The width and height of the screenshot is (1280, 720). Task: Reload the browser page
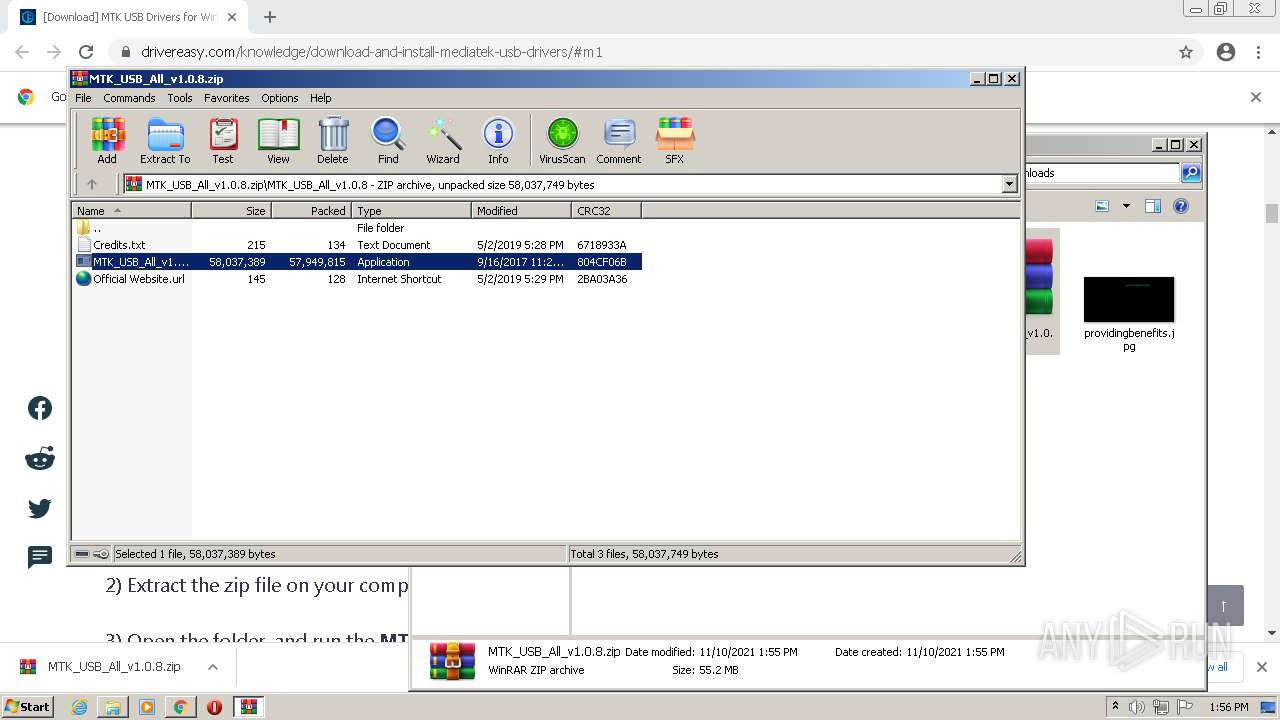(x=86, y=52)
